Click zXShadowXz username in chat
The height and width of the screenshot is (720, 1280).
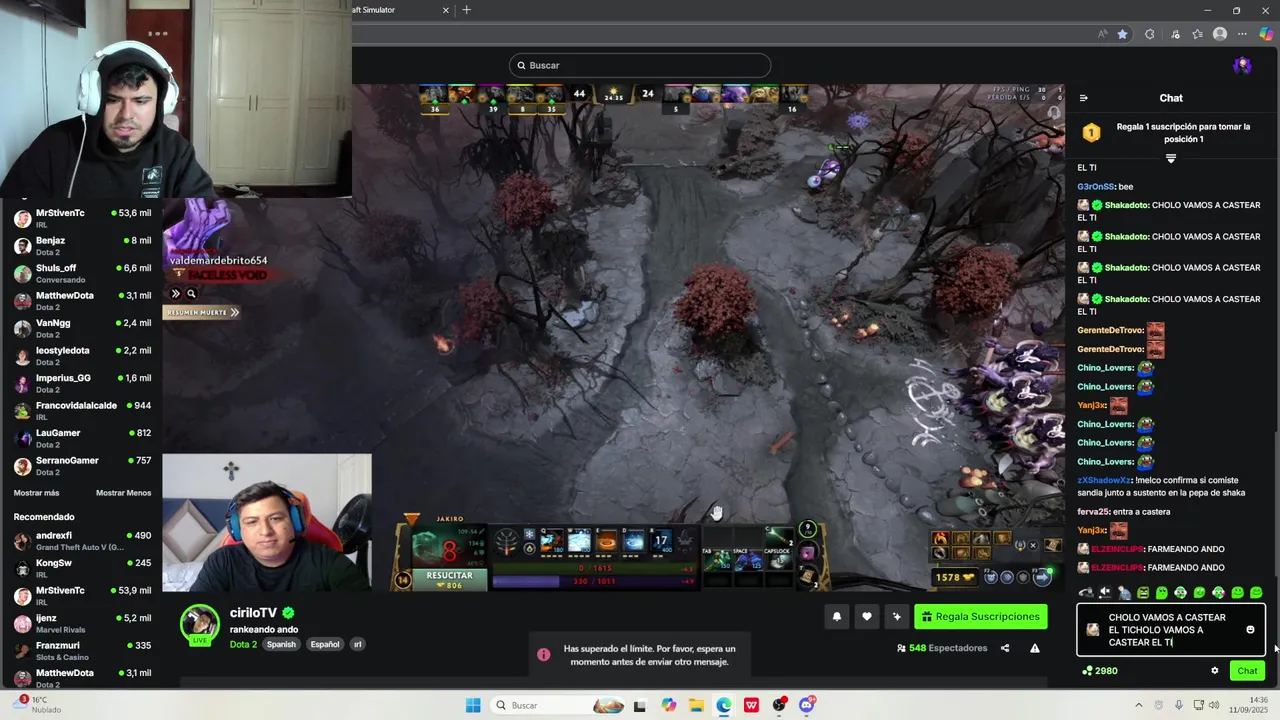(1104, 480)
